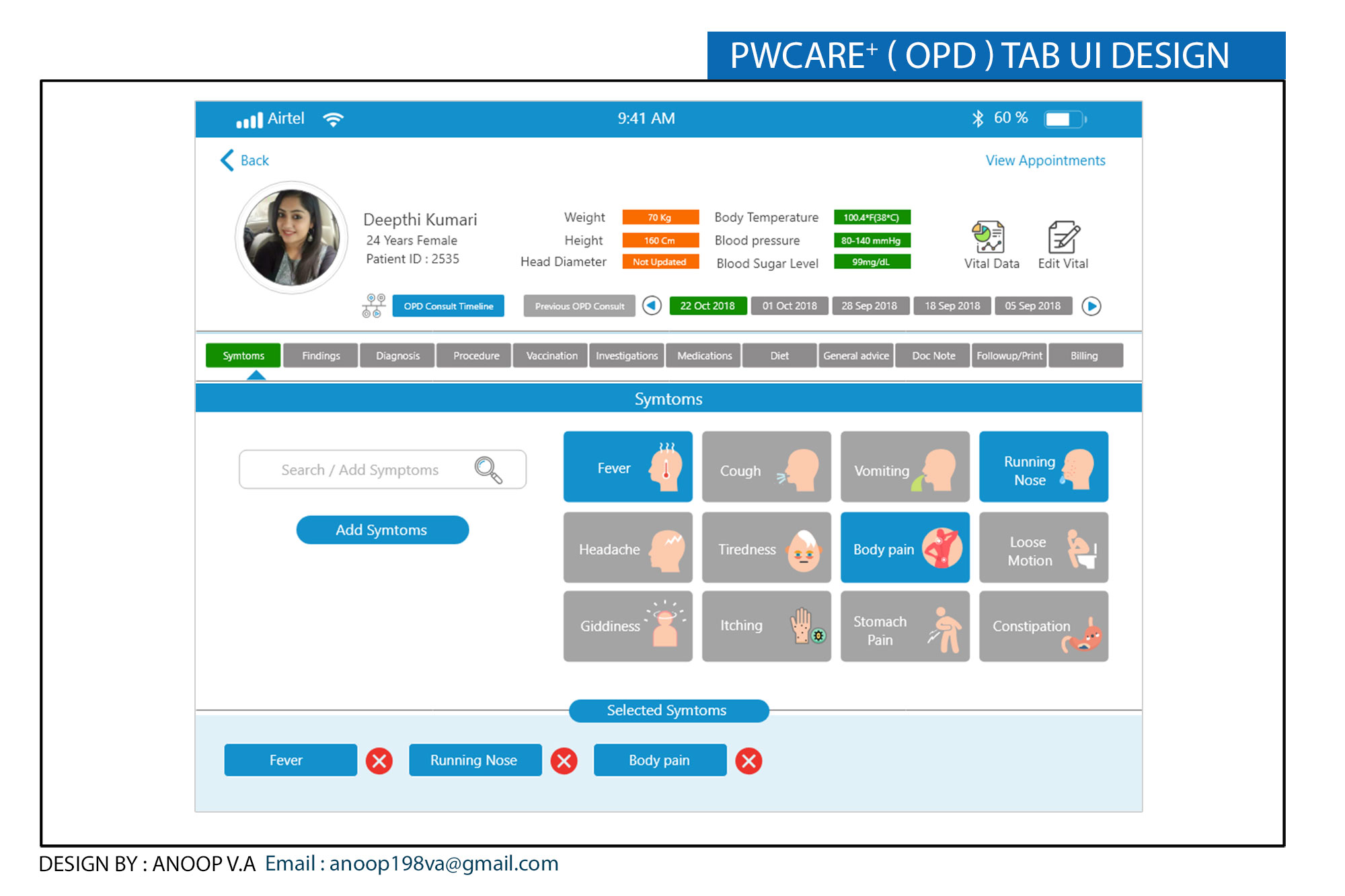Screen dimensions: 1345x896
Task: Click the OPD timeline tree icon
Action: [x=374, y=306]
